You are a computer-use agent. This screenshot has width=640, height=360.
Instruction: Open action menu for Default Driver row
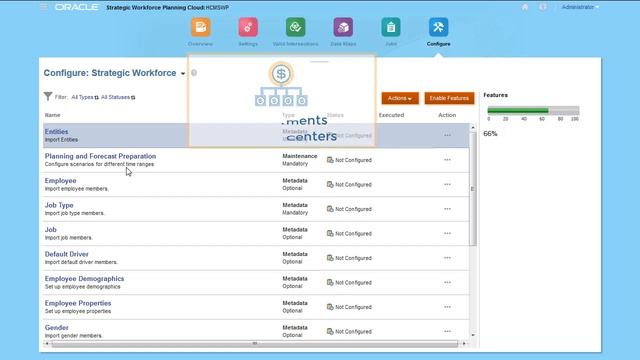coord(447,258)
